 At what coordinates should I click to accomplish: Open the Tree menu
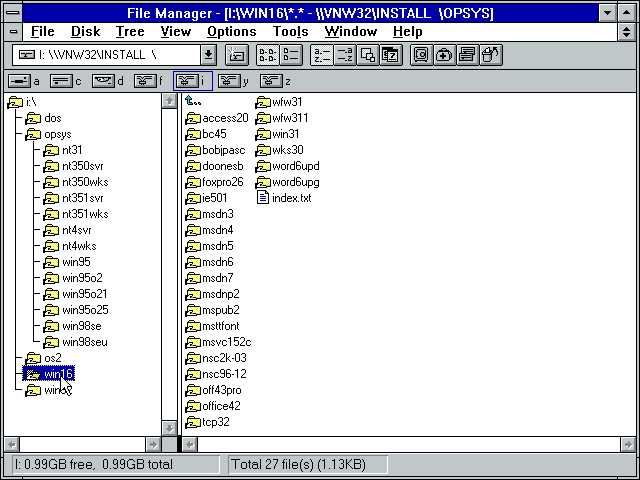point(130,31)
